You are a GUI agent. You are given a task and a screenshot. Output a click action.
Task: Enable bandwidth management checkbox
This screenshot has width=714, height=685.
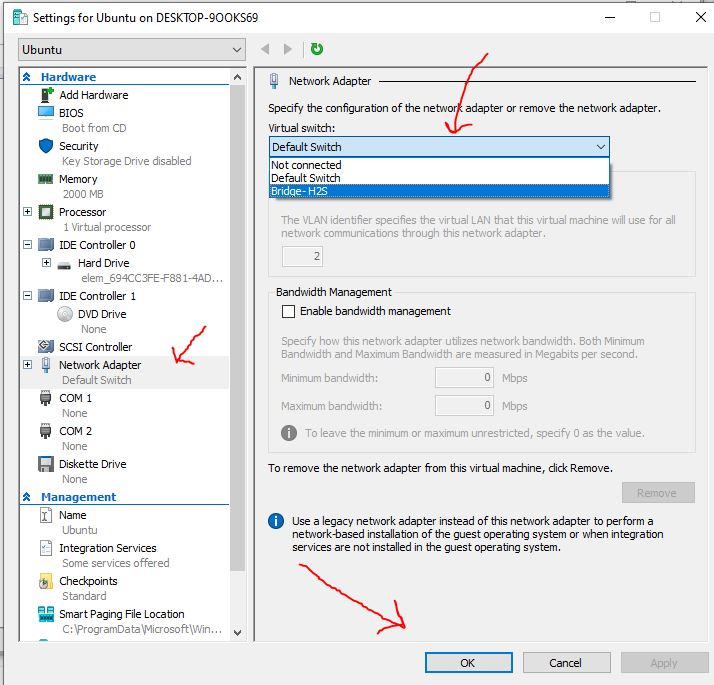tap(288, 312)
